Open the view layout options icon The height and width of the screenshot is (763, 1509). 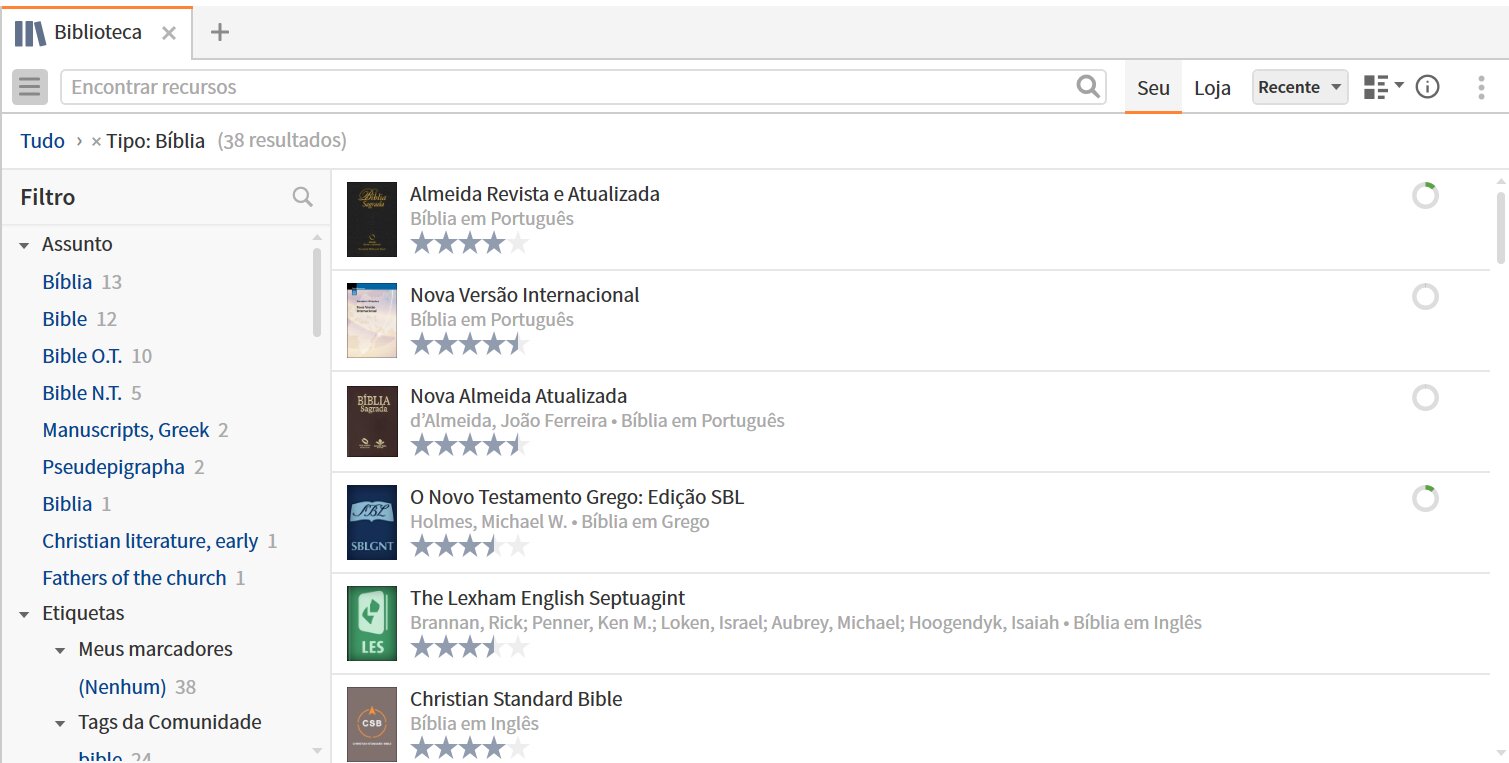1383,87
